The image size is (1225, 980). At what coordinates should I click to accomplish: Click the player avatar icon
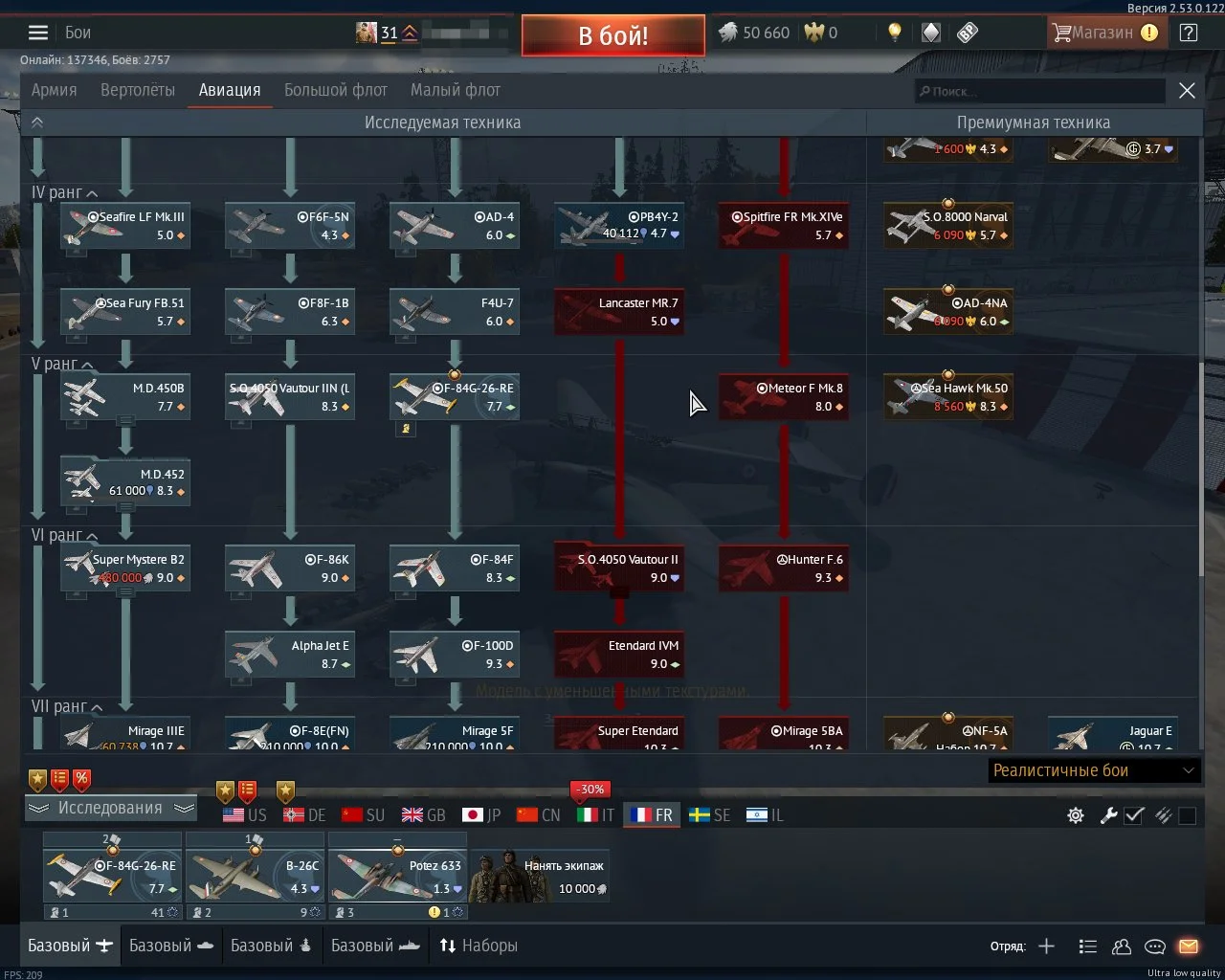coord(367,33)
